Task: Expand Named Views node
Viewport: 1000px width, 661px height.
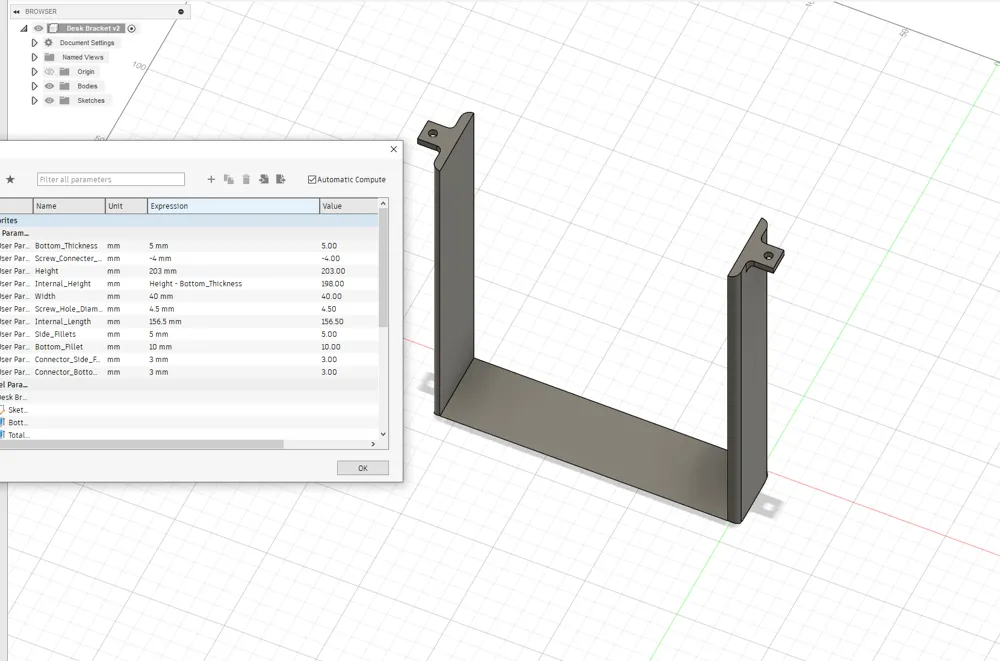Action: pyautogui.click(x=34, y=57)
